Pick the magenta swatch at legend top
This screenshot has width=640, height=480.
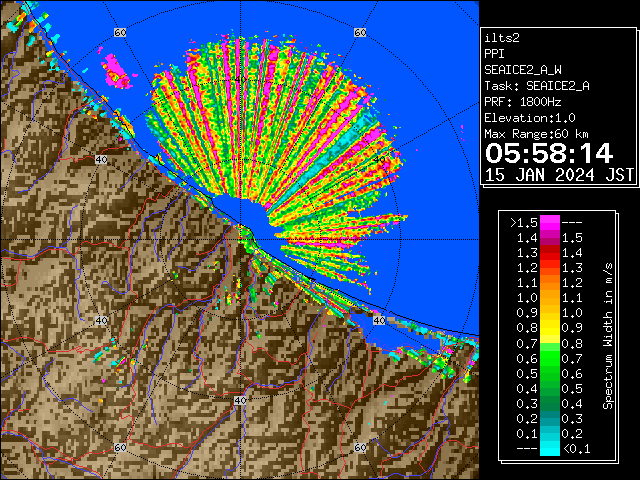550,223
